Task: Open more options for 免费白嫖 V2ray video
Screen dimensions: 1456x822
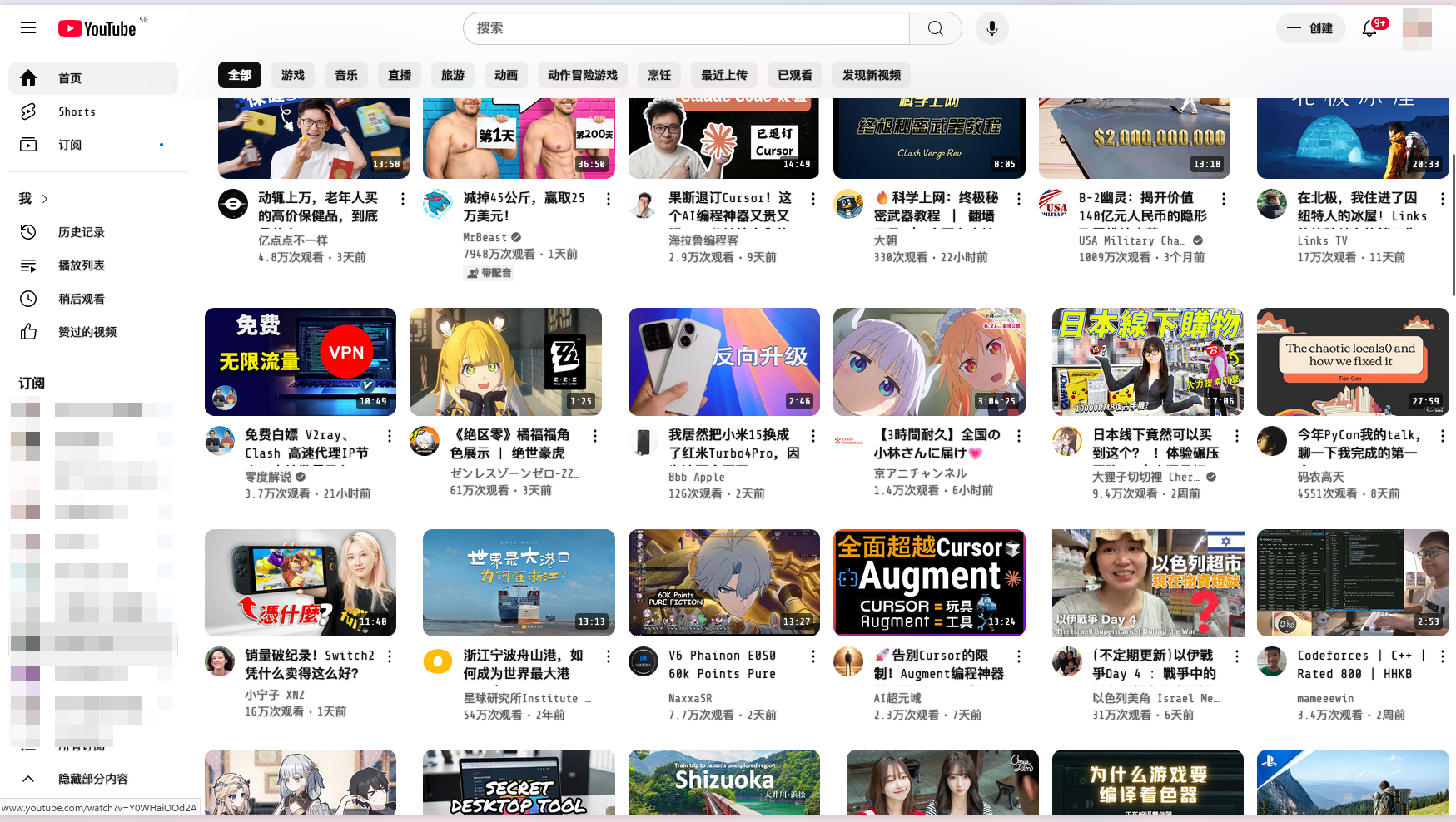Action: tap(390, 436)
